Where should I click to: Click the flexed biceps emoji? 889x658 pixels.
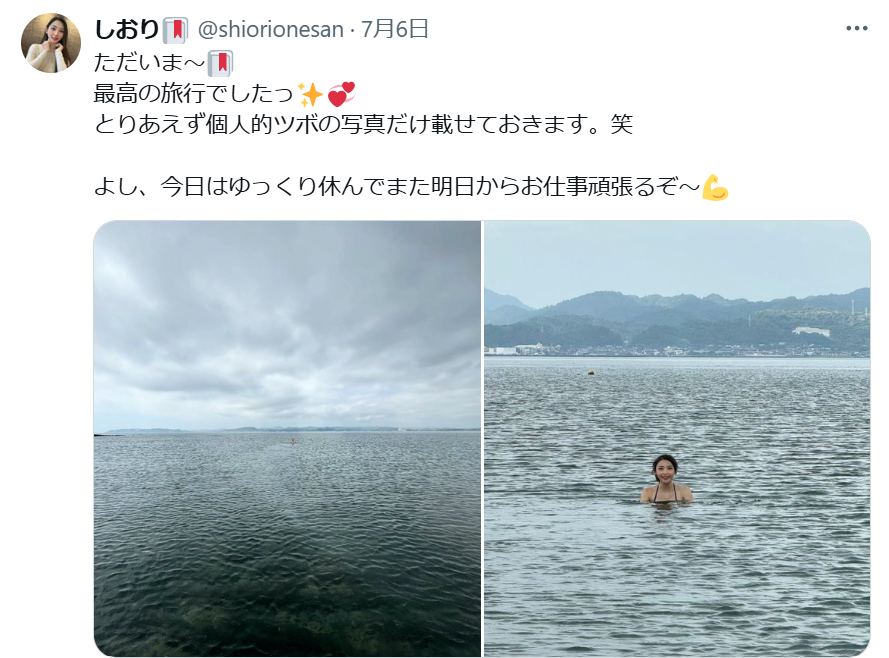[x=715, y=187]
